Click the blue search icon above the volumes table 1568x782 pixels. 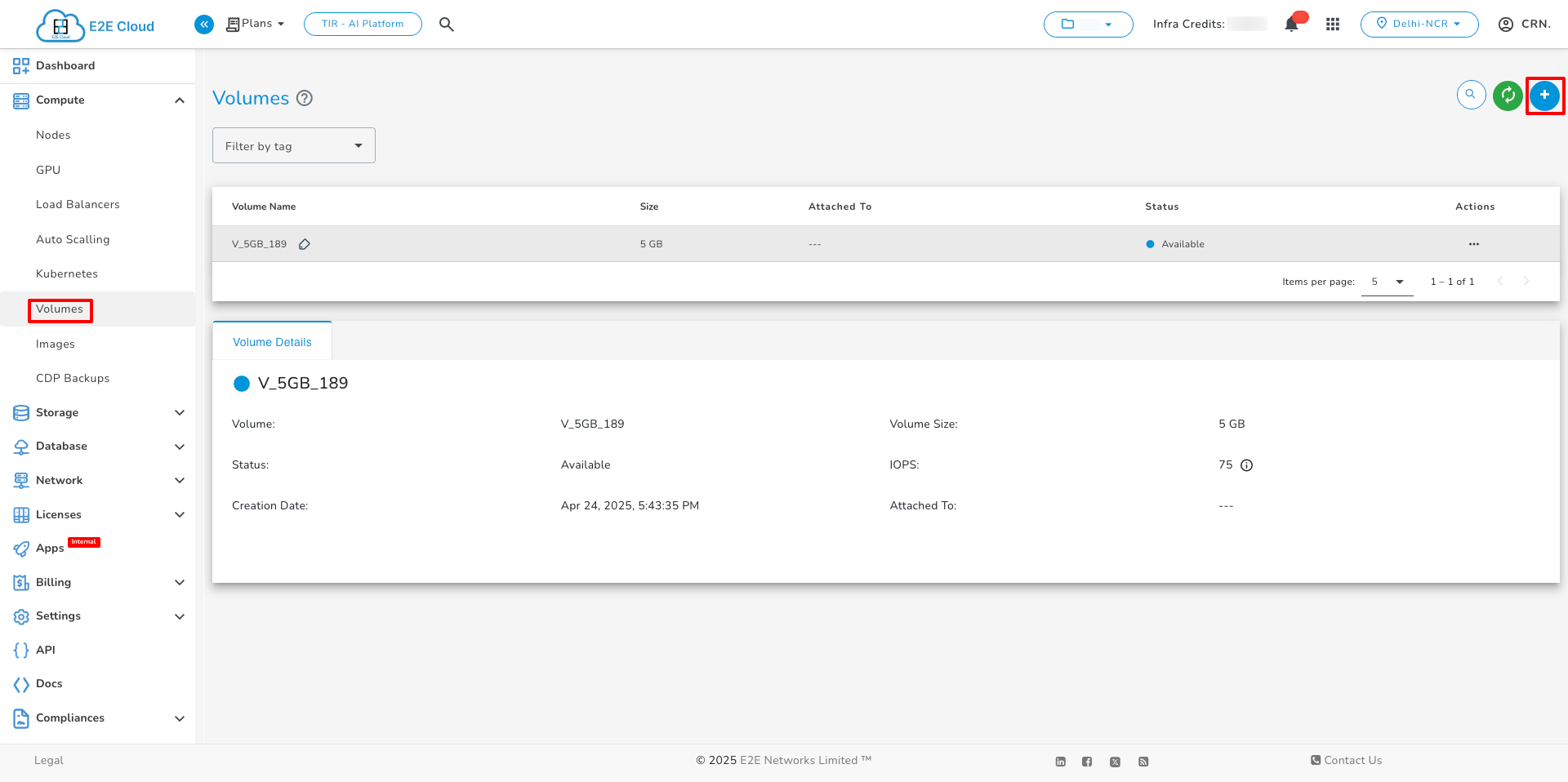(x=1471, y=95)
